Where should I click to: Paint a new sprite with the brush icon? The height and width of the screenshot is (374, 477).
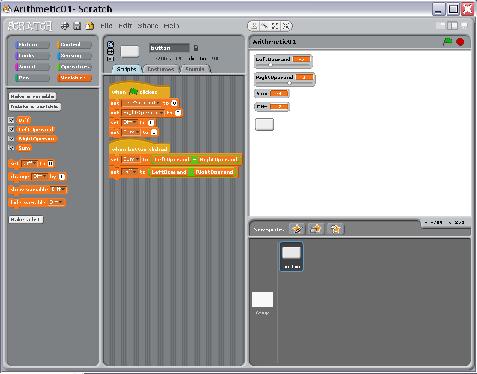(297, 229)
